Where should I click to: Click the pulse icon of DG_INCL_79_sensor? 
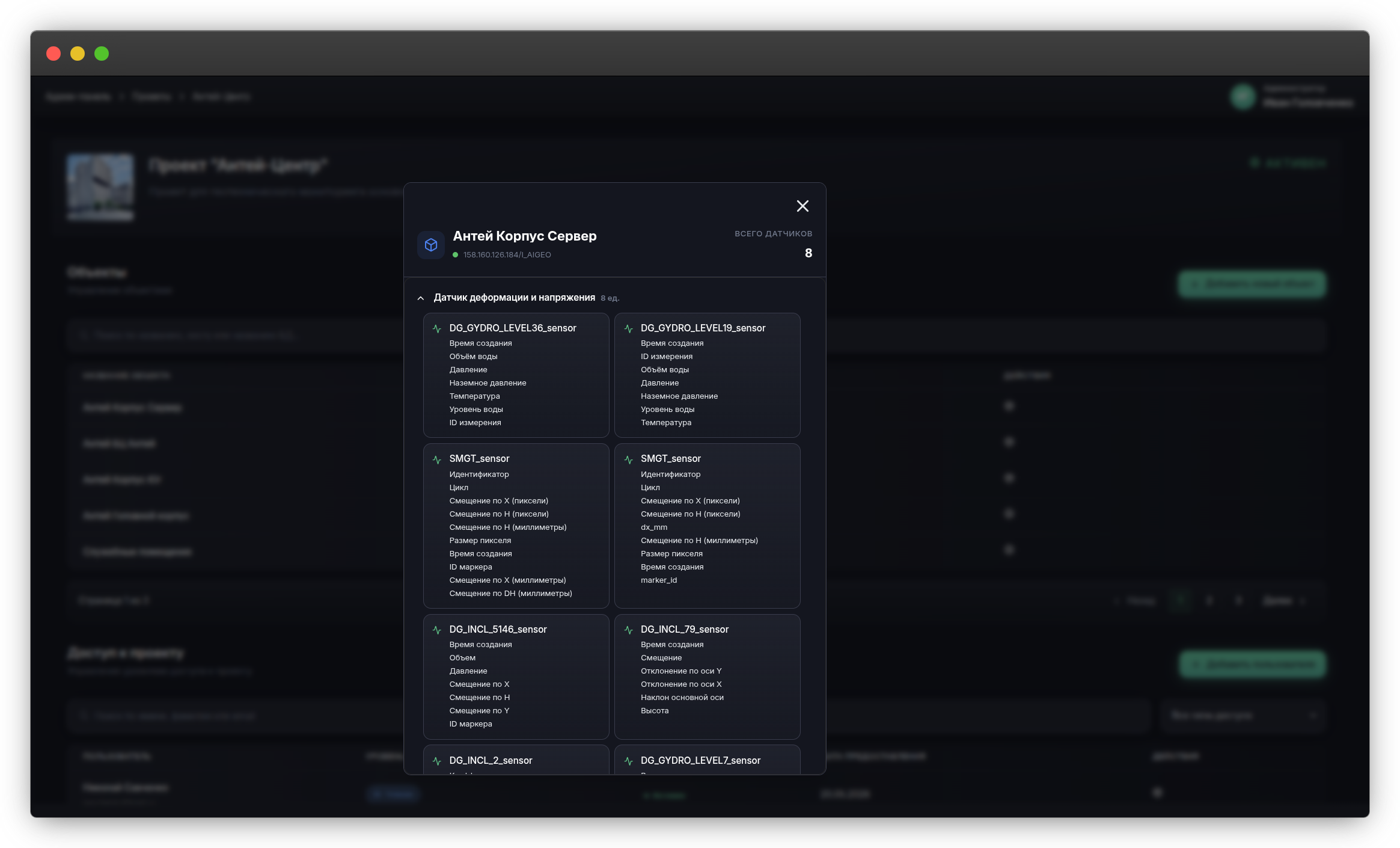tap(629, 630)
